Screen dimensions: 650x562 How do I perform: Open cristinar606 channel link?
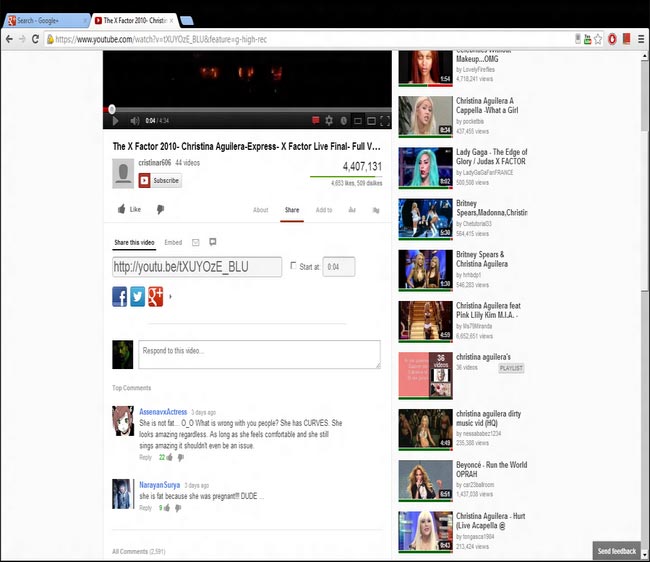coord(155,163)
